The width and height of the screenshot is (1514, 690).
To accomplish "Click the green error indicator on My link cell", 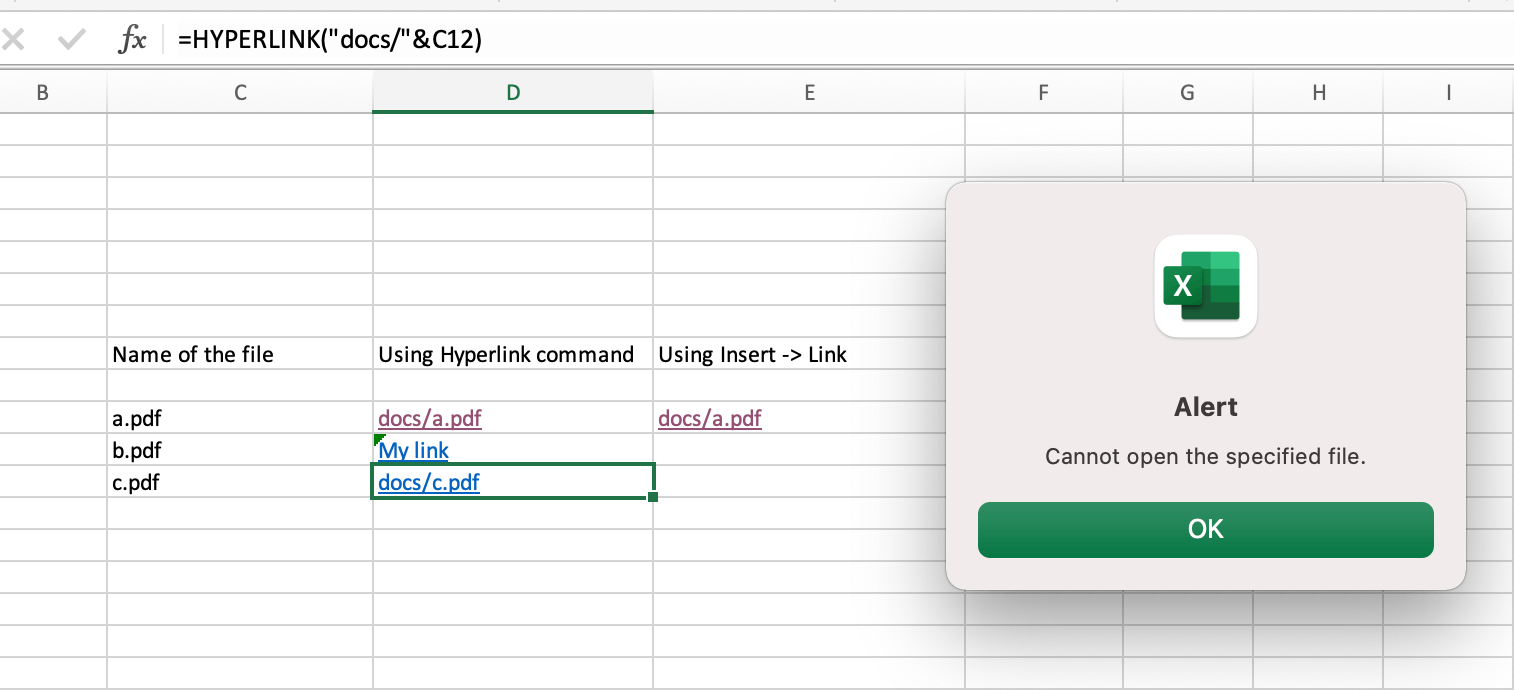I will pyautogui.click(x=379, y=439).
